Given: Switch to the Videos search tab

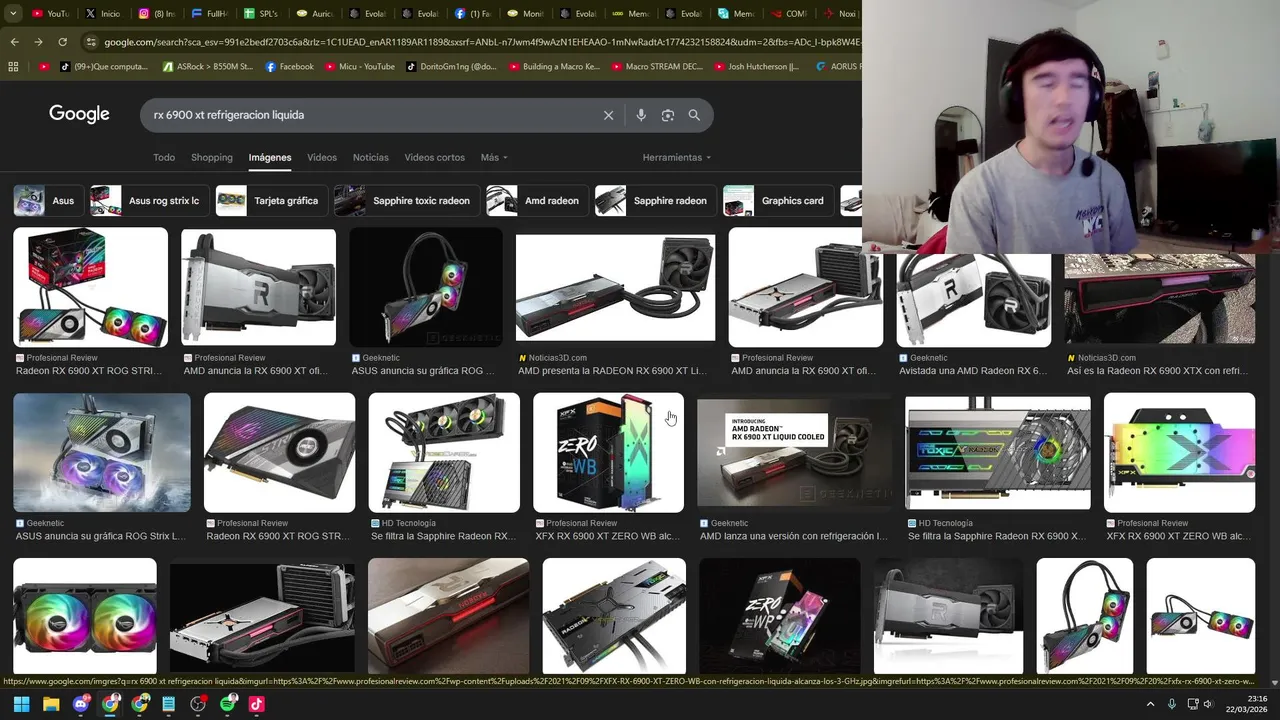Looking at the screenshot, I should pyautogui.click(x=322, y=157).
